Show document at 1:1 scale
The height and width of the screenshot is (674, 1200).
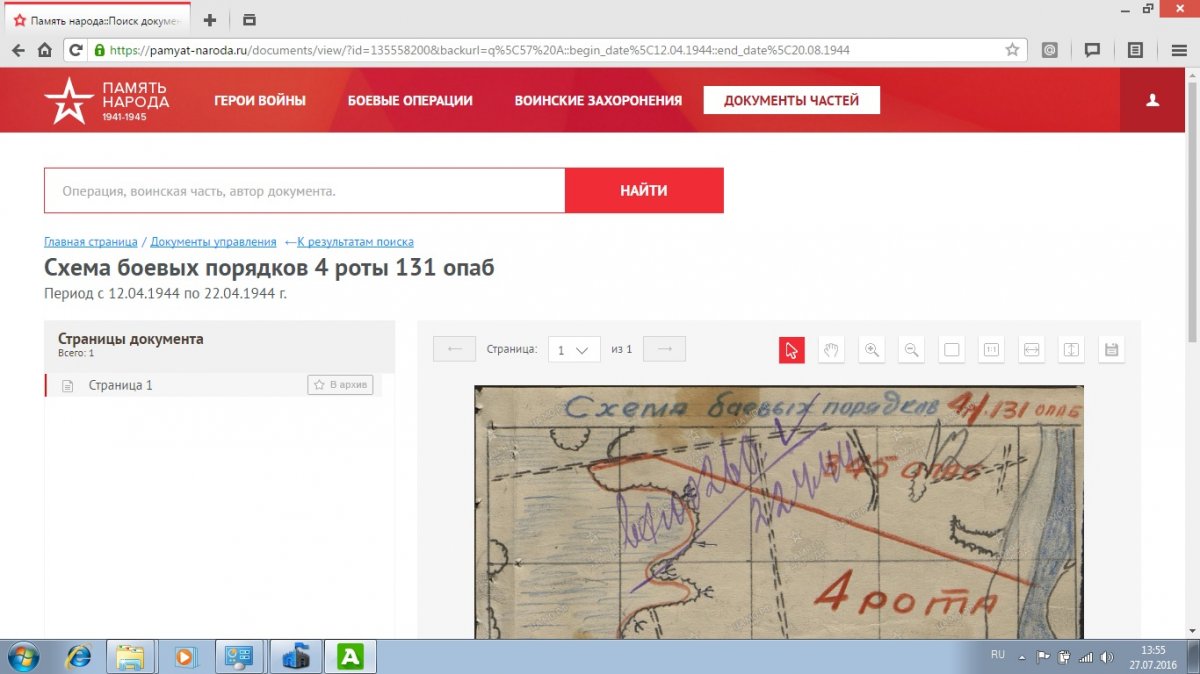[992, 350]
